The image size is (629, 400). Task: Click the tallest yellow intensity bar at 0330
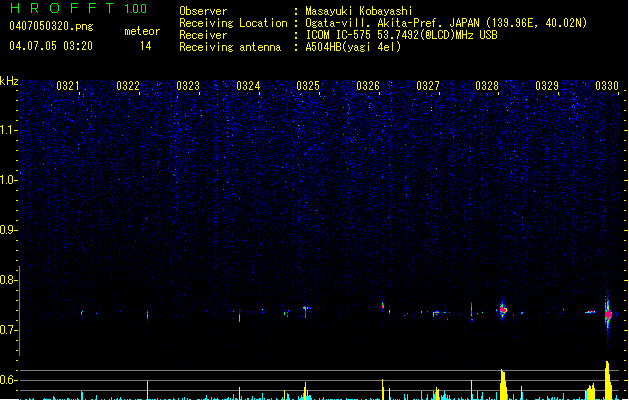608,380
